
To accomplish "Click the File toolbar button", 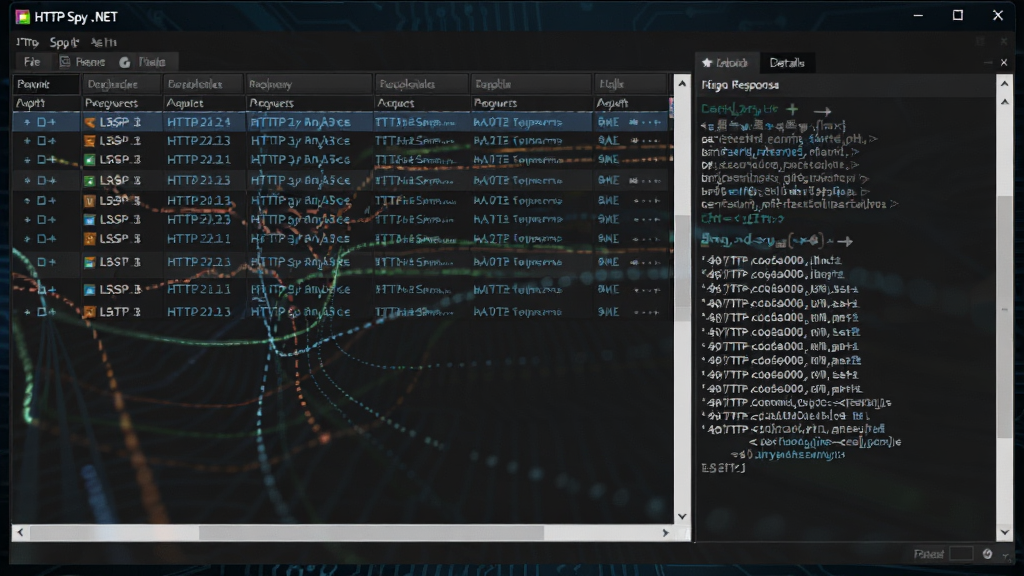I will coord(32,62).
